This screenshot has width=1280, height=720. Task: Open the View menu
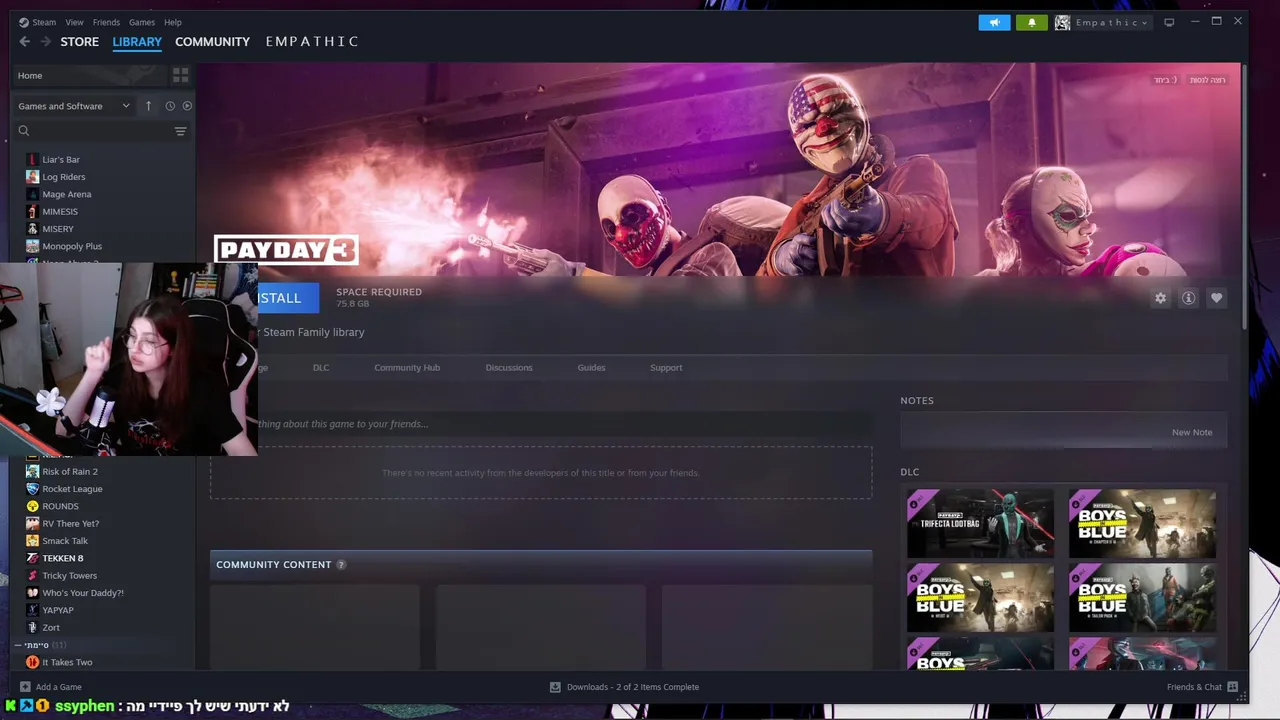point(75,22)
